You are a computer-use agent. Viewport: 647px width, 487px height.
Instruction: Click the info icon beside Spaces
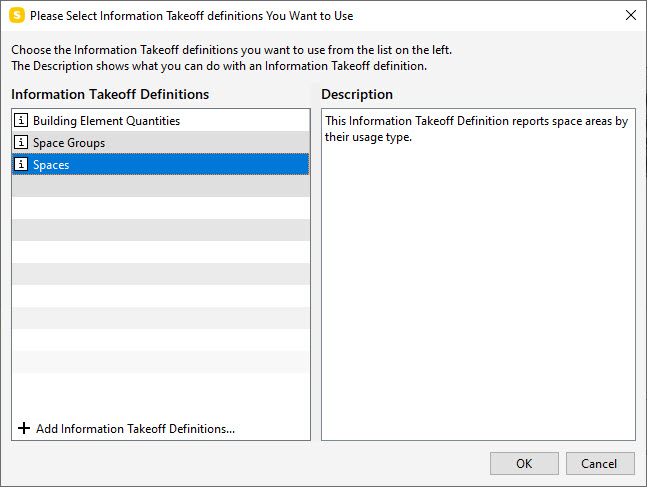coord(21,164)
